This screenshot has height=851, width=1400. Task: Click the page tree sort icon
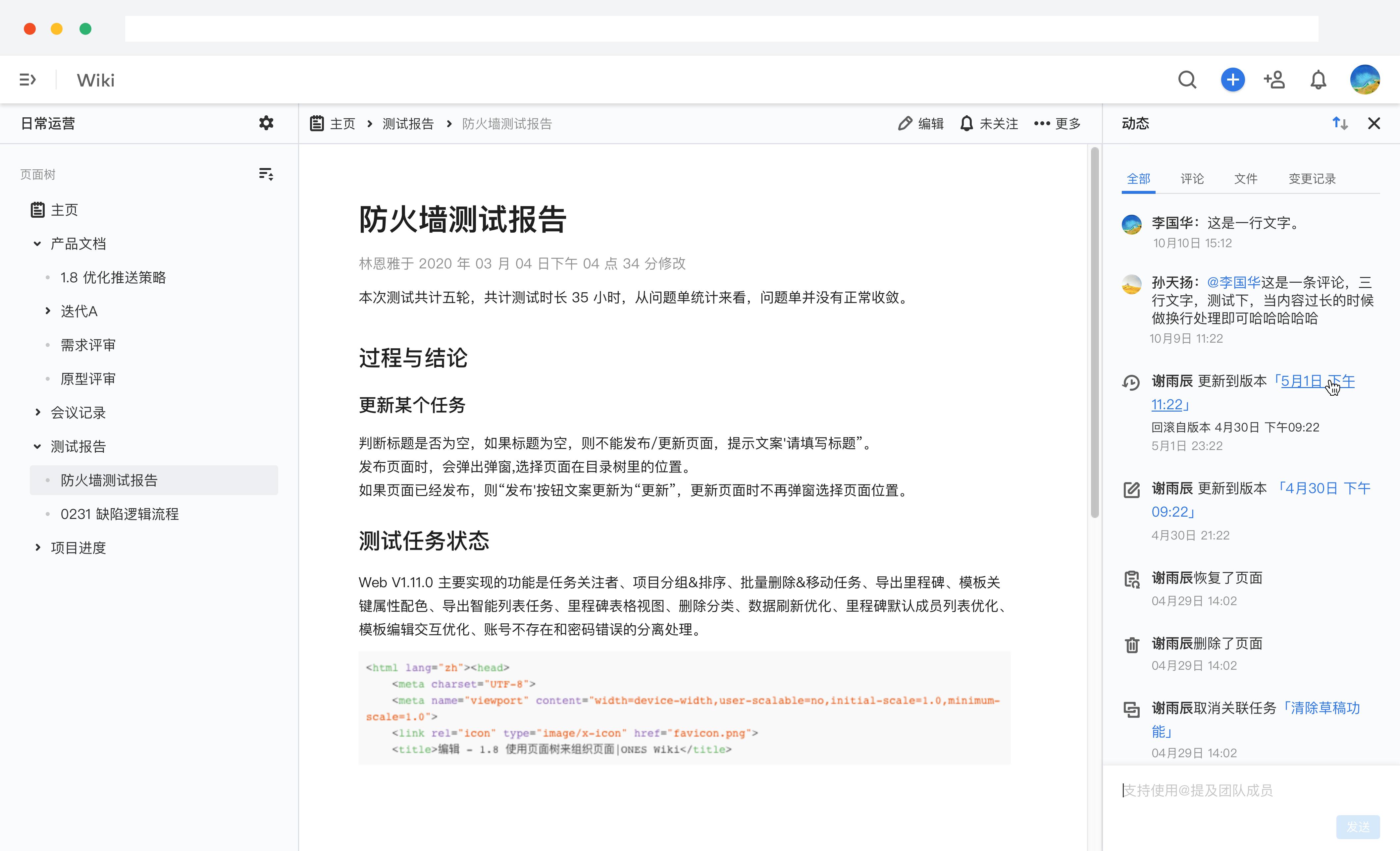coord(266,175)
